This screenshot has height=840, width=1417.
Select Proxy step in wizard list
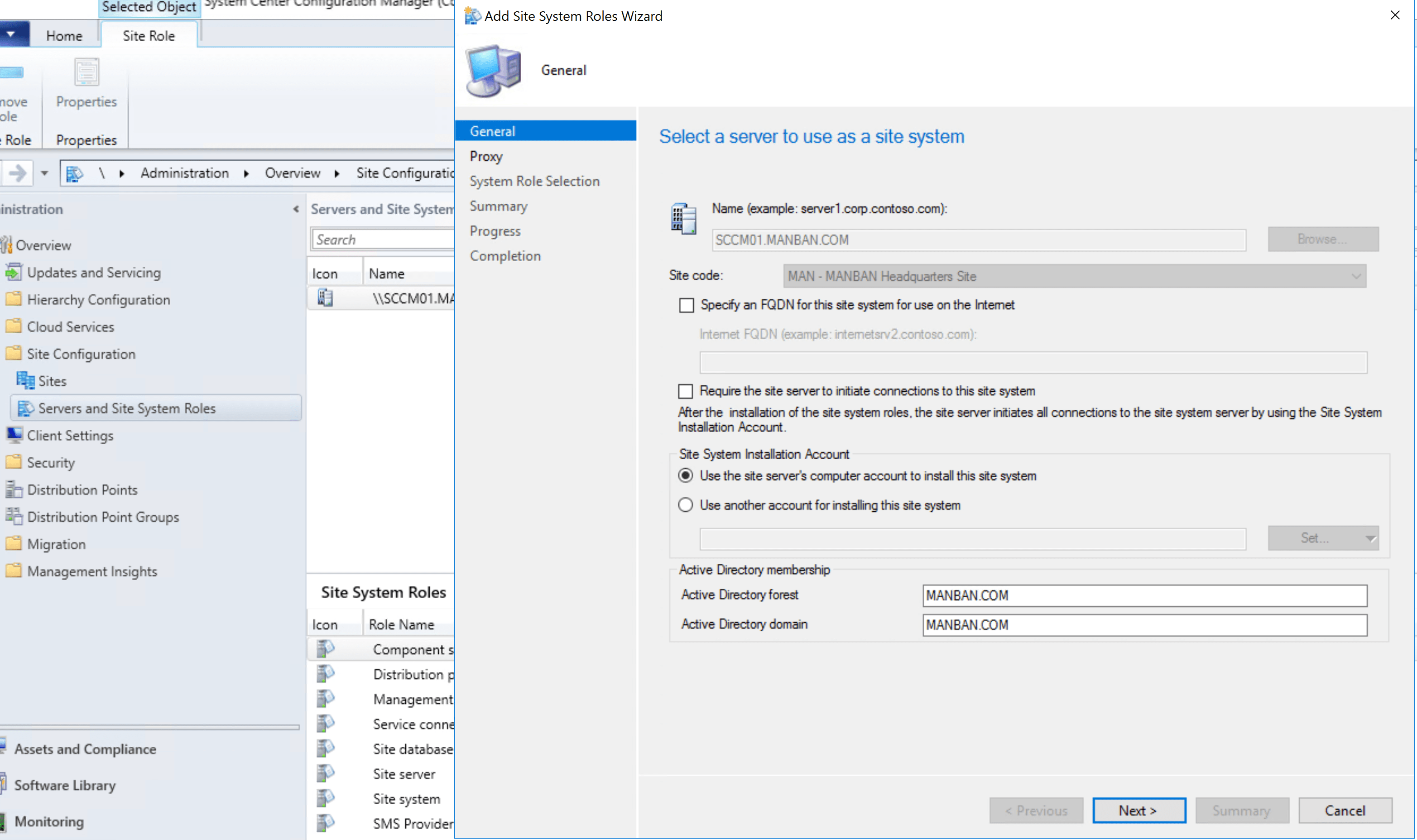click(485, 156)
